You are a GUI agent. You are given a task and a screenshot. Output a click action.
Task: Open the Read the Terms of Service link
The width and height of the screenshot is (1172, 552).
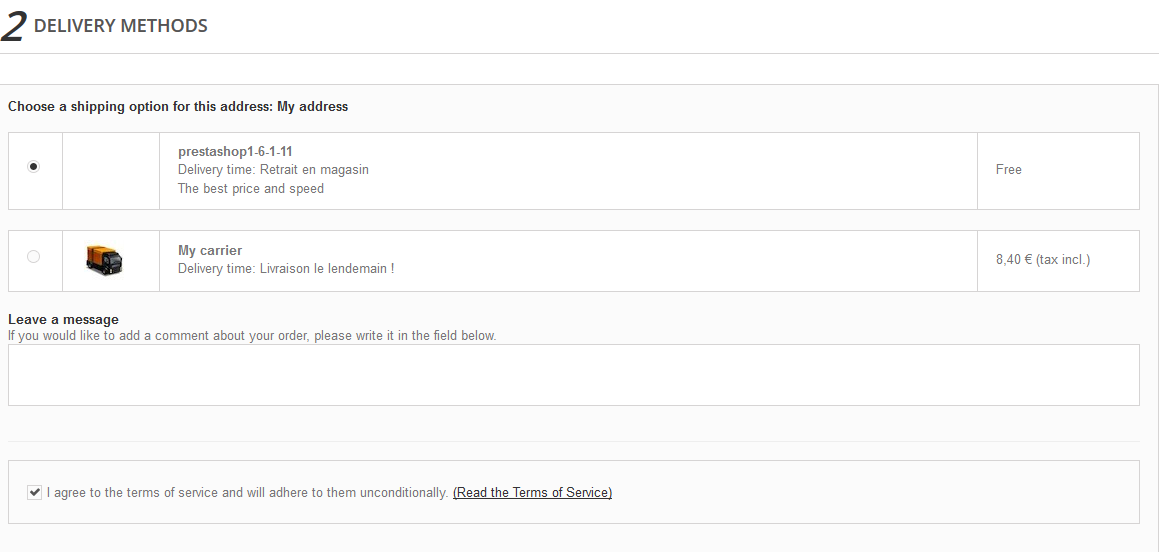point(532,493)
